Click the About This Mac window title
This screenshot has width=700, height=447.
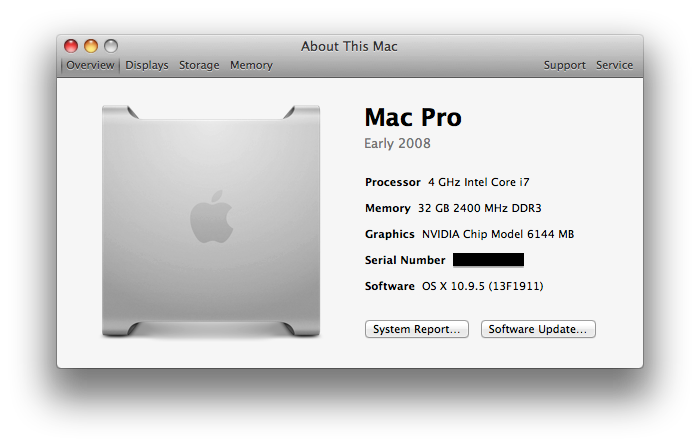(x=349, y=46)
